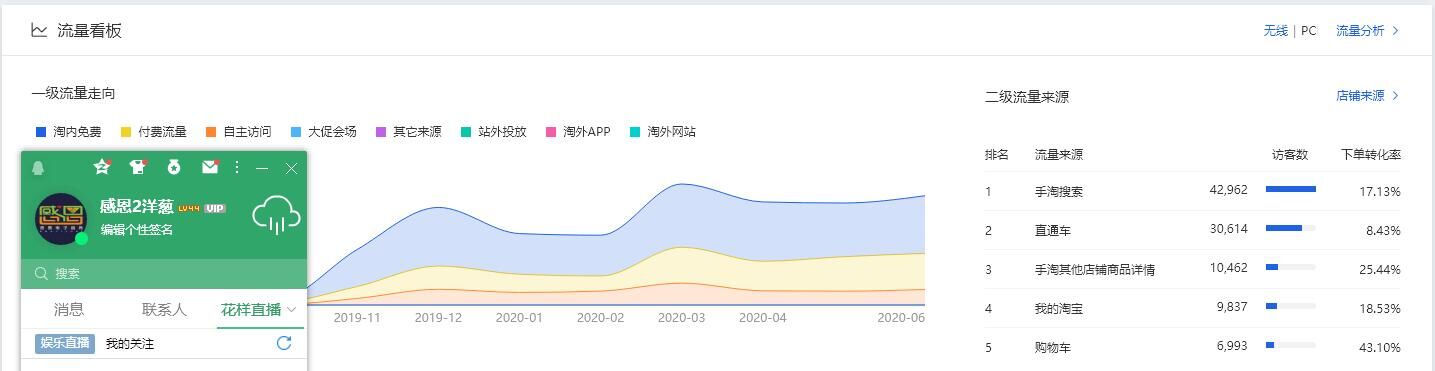Click the 2019-12 label on chart axis
The width and height of the screenshot is (1435, 371).
[438, 318]
